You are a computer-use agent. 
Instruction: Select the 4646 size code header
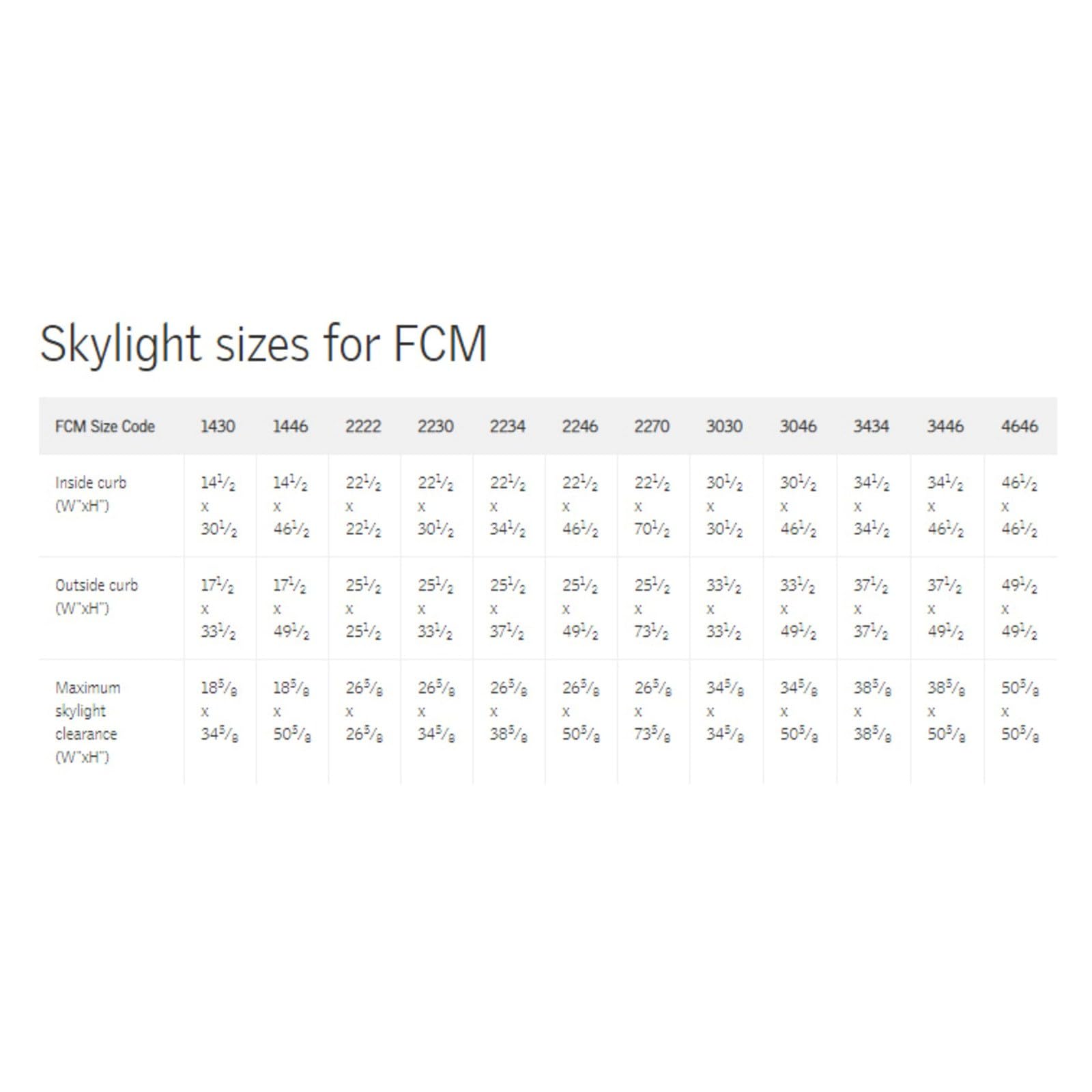click(1019, 427)
